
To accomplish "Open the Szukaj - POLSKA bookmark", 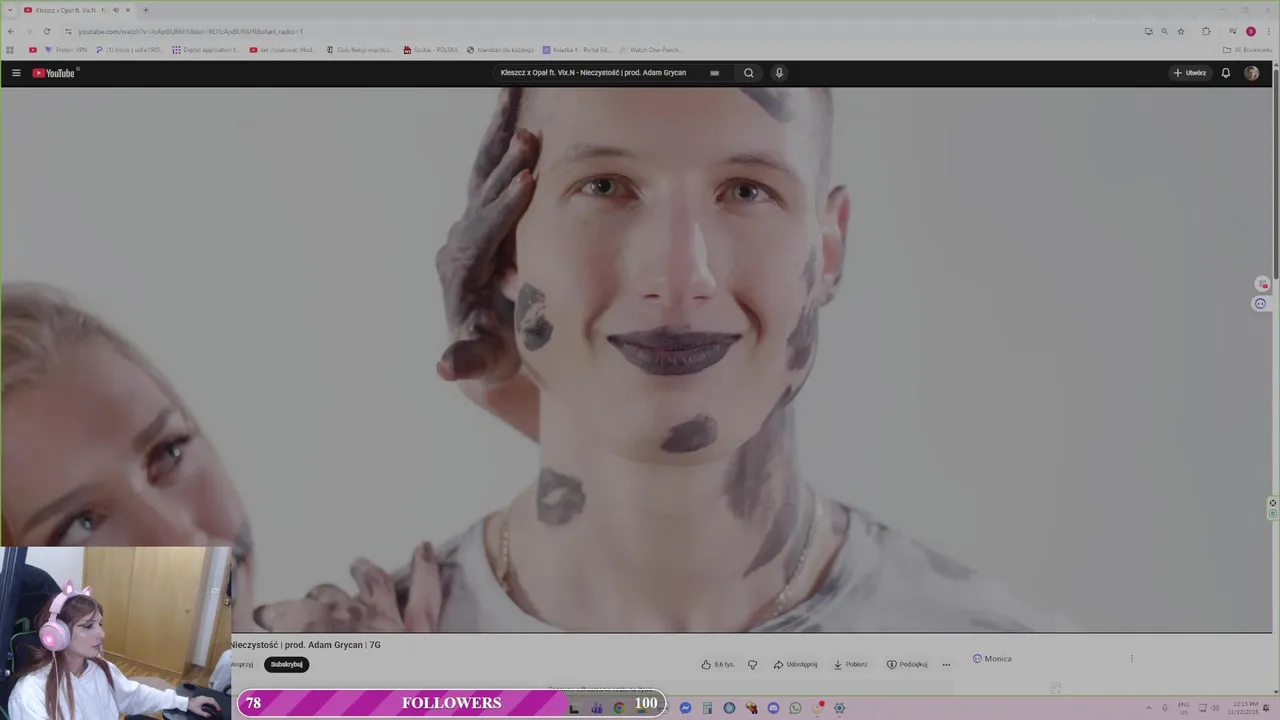I will [431, 50].
